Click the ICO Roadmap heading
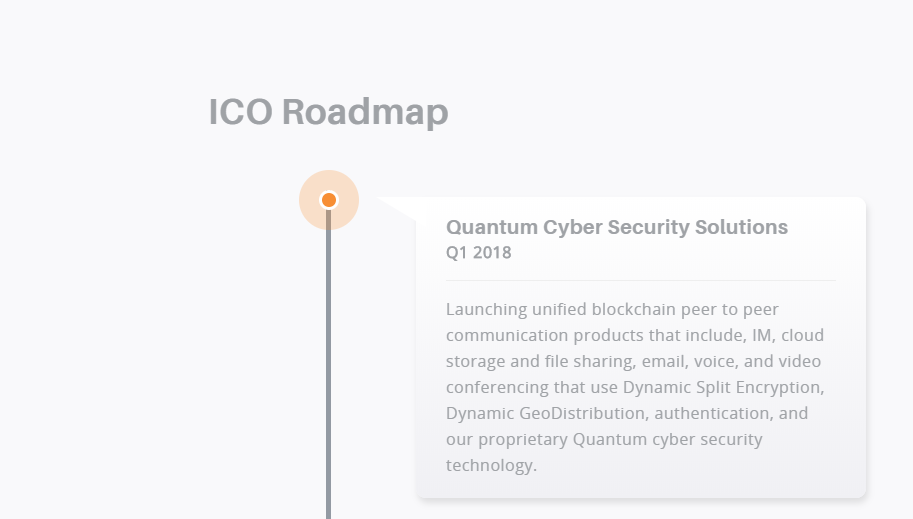The height and width of the screenshot is (519, 913). click(328, 112)
